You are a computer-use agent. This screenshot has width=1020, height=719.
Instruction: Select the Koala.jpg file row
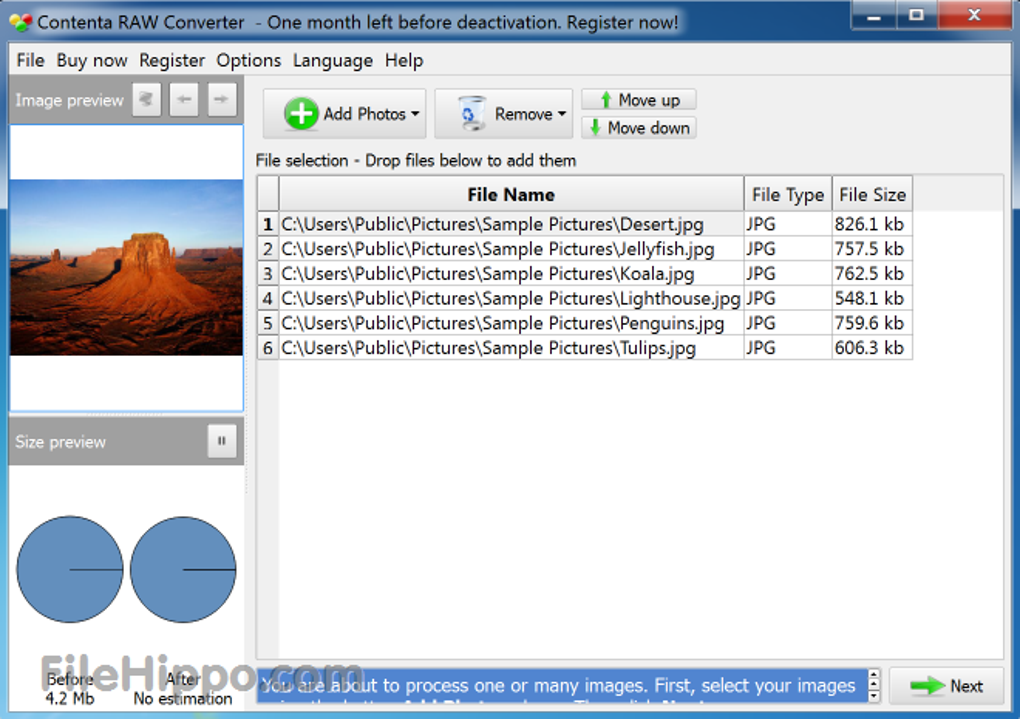[x=585, y=274]
